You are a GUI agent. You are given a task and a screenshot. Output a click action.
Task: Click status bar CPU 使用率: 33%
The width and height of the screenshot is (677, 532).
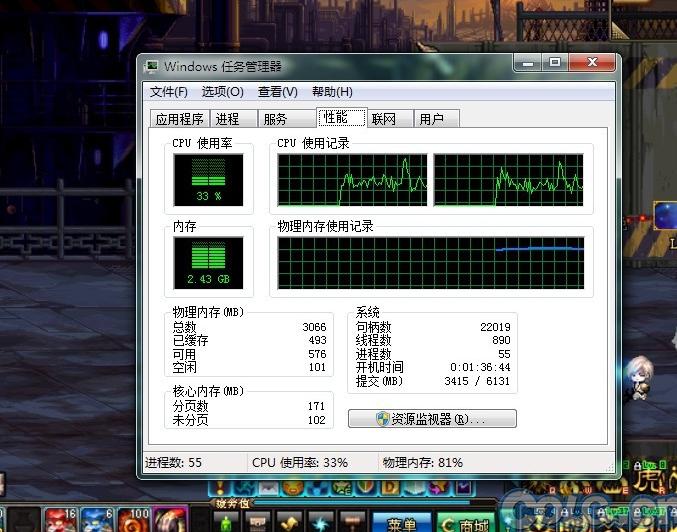300,463
